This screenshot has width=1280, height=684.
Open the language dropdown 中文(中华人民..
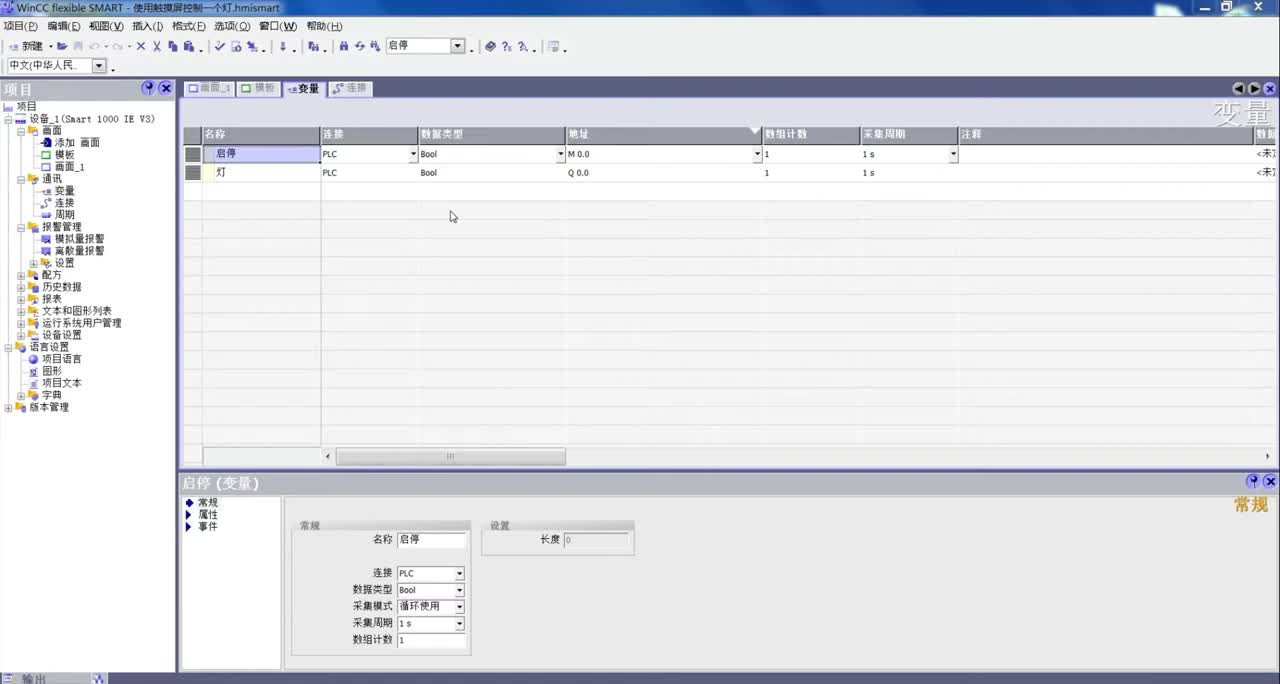[x=99, y=66]
